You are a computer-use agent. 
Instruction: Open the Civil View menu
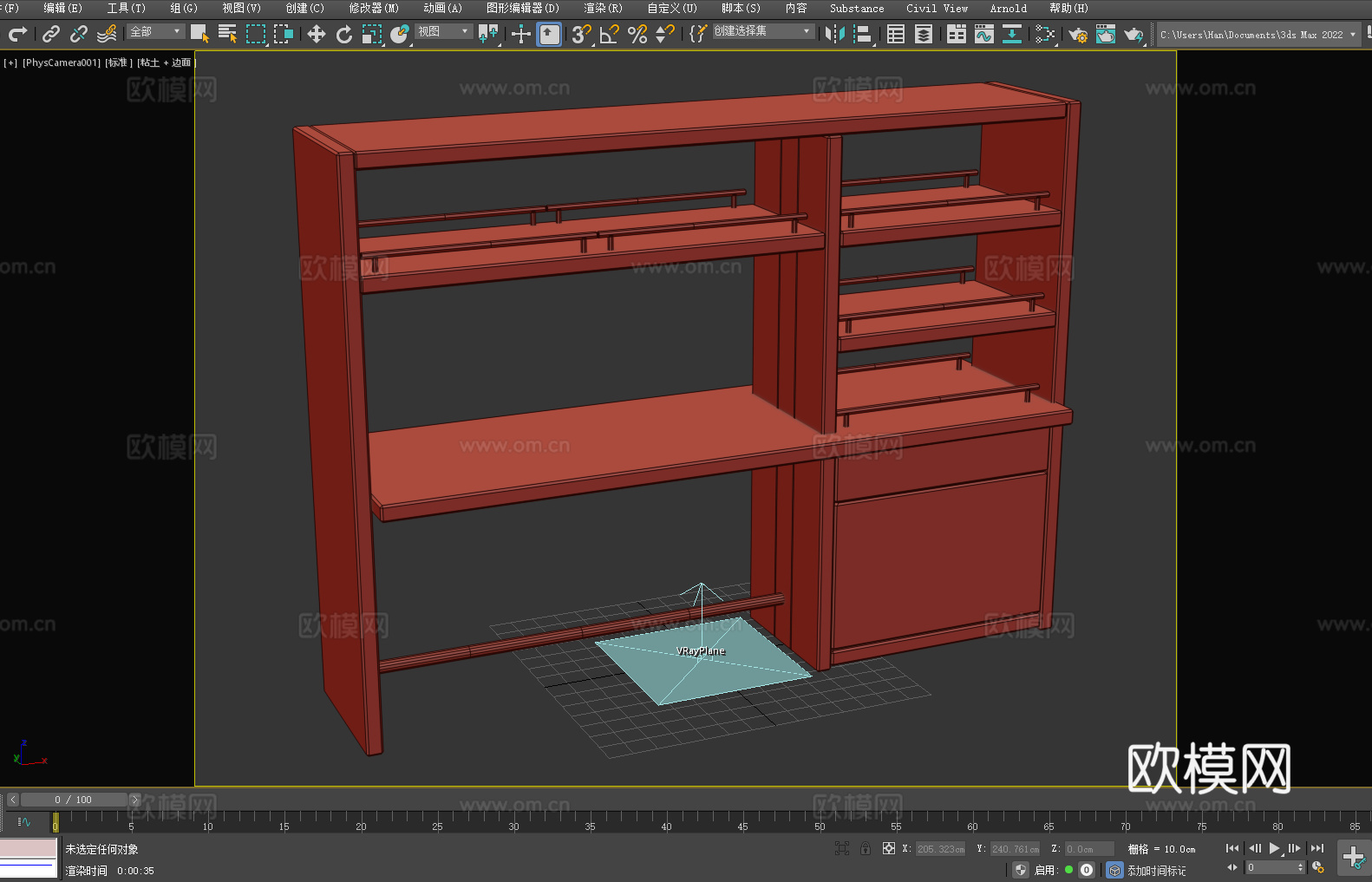937,8
